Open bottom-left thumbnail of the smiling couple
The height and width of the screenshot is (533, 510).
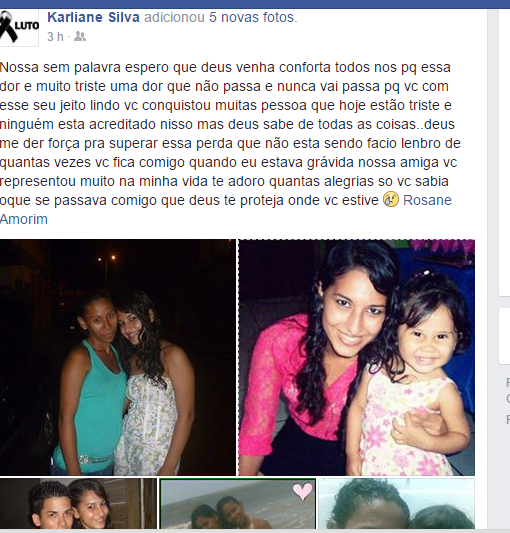point(78,503)
